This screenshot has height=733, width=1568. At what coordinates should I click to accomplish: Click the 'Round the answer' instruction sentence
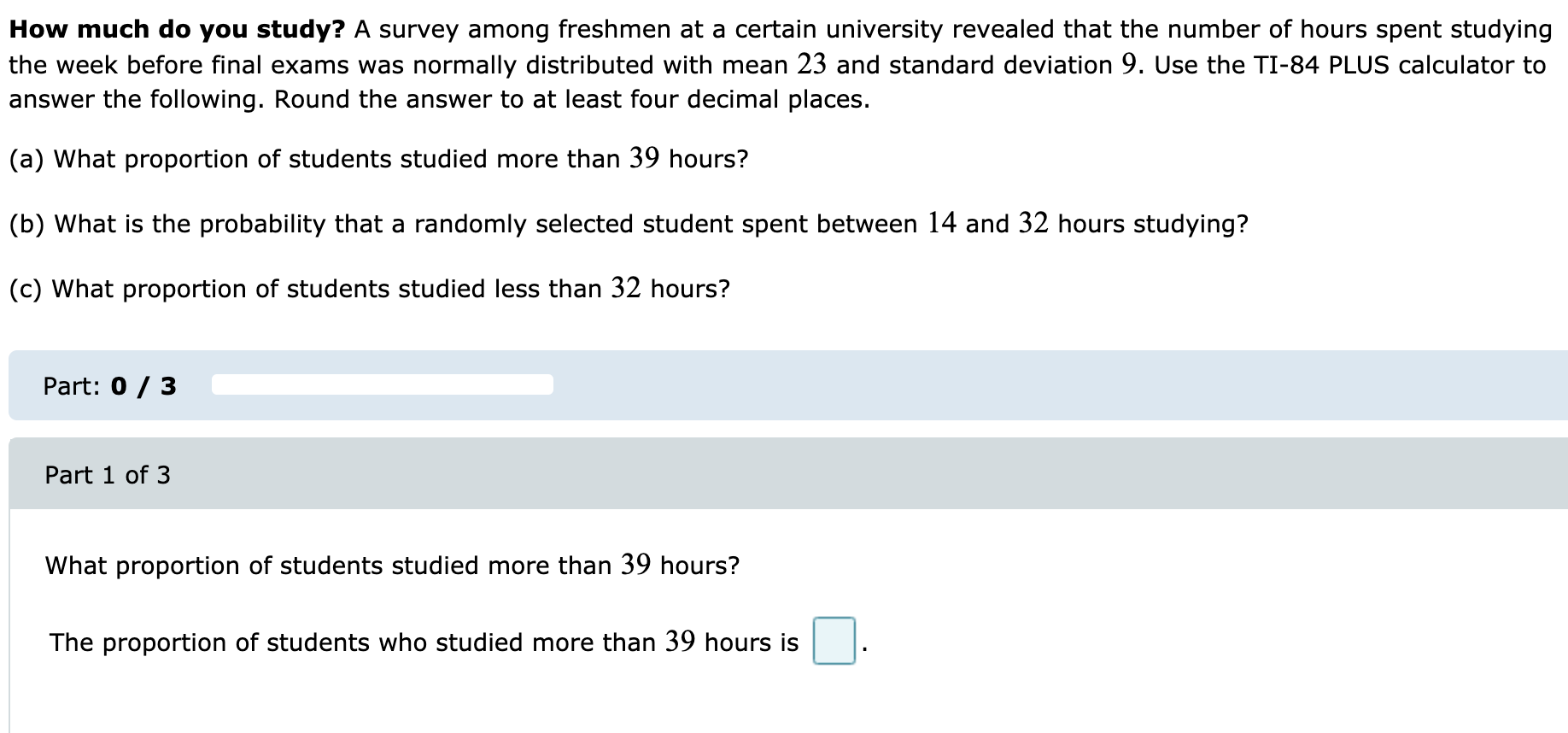tap(571, 100)
